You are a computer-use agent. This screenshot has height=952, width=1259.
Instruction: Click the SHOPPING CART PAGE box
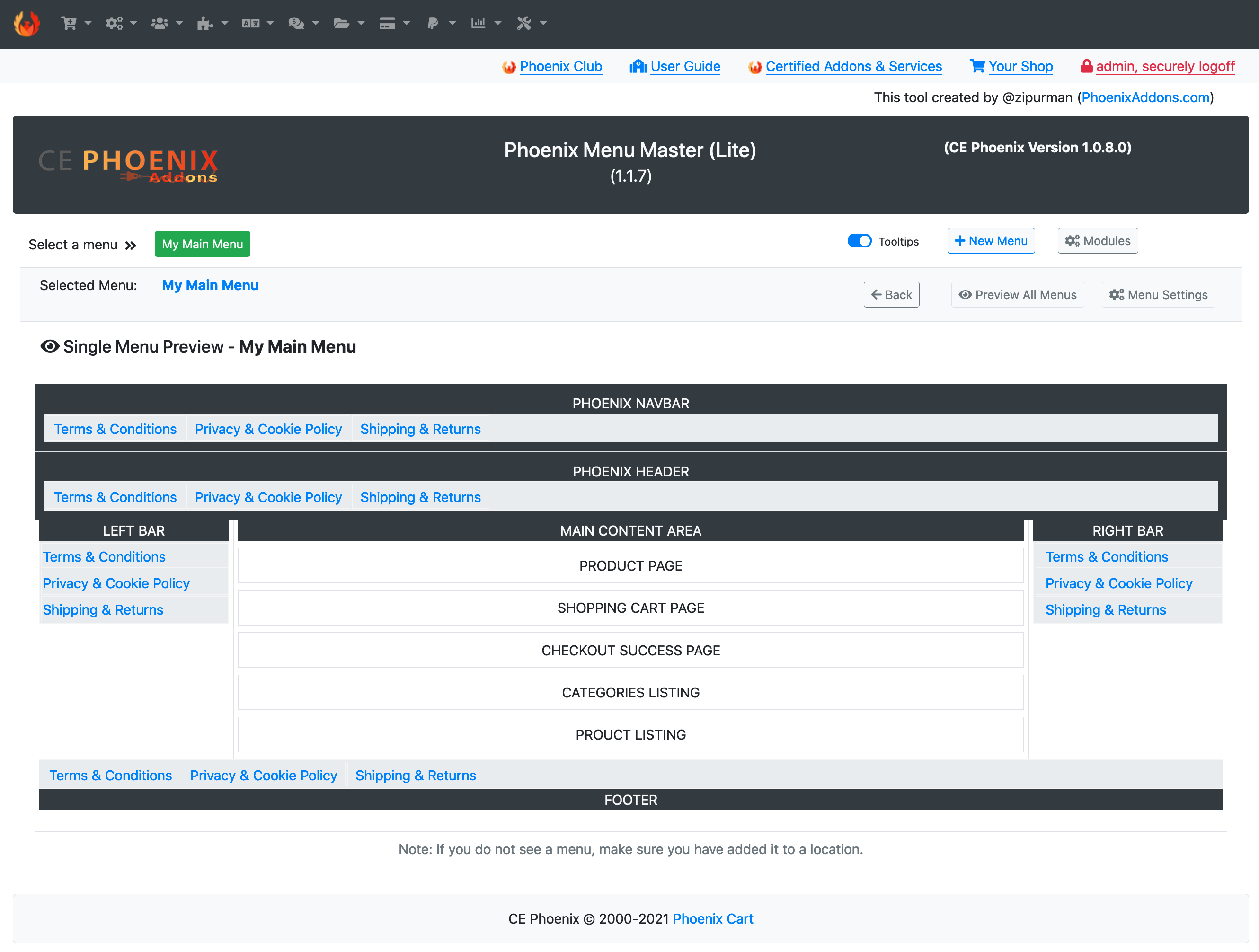(x=630, y=608)
